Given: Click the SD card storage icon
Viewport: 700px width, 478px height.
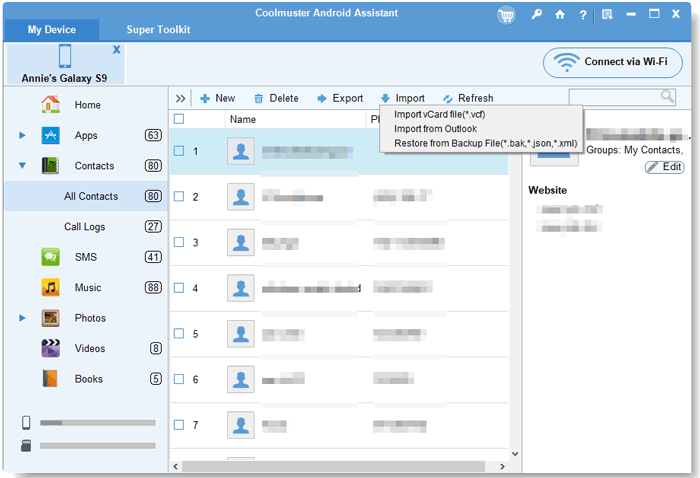Looking at the screenshot, I should click(26, 445).
